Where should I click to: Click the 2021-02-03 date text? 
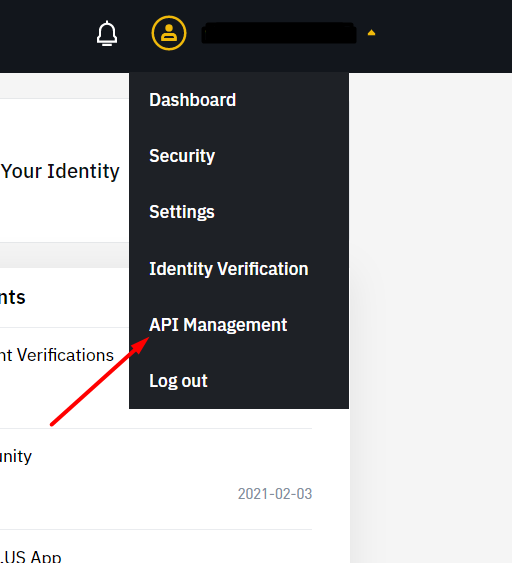pyautogui.click(x=275, y=494)
